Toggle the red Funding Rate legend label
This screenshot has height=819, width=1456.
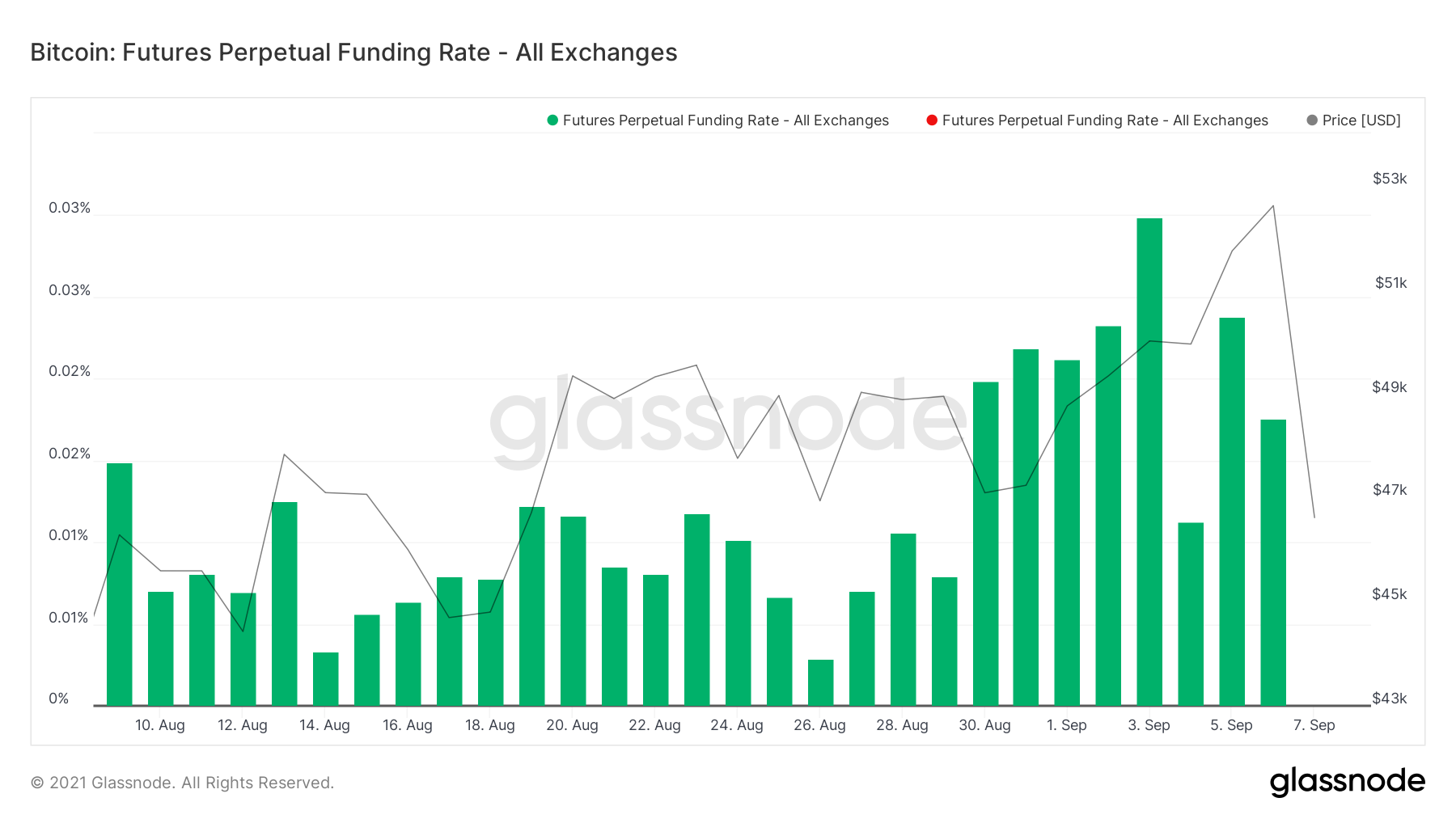1105,120
